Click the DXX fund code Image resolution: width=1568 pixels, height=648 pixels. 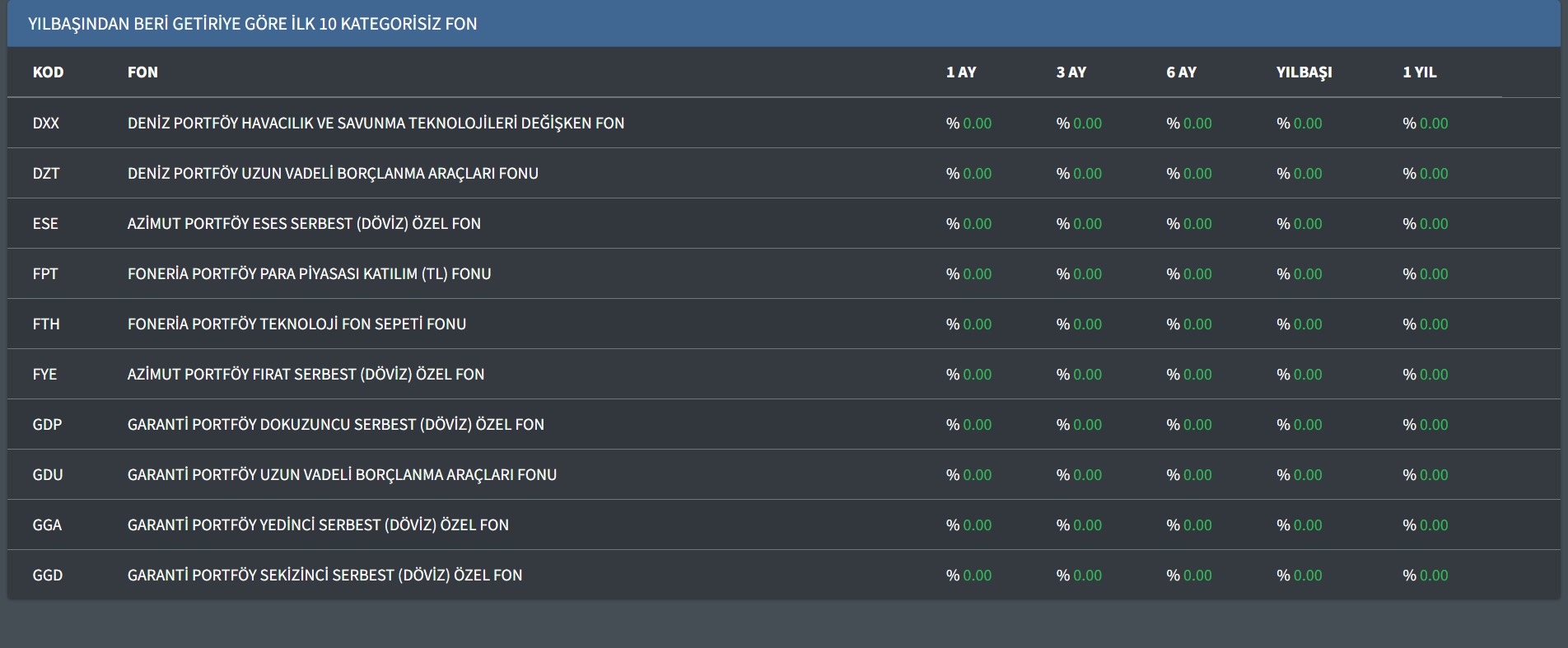[45, 124]
